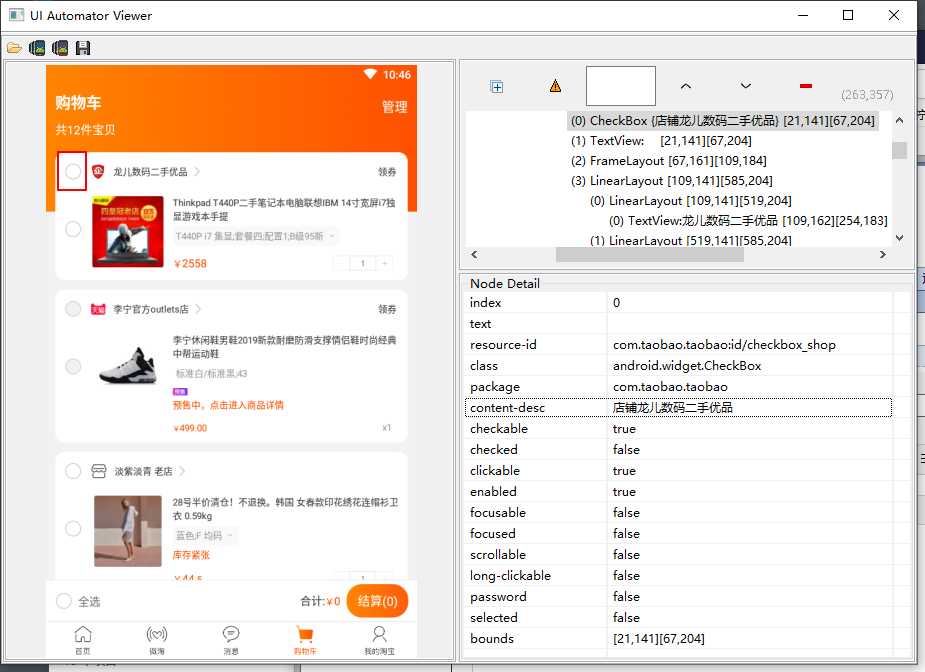Click the chevron next to 淡紫淡青 老店
Viewport: 925px width, 672px height.
182,471
